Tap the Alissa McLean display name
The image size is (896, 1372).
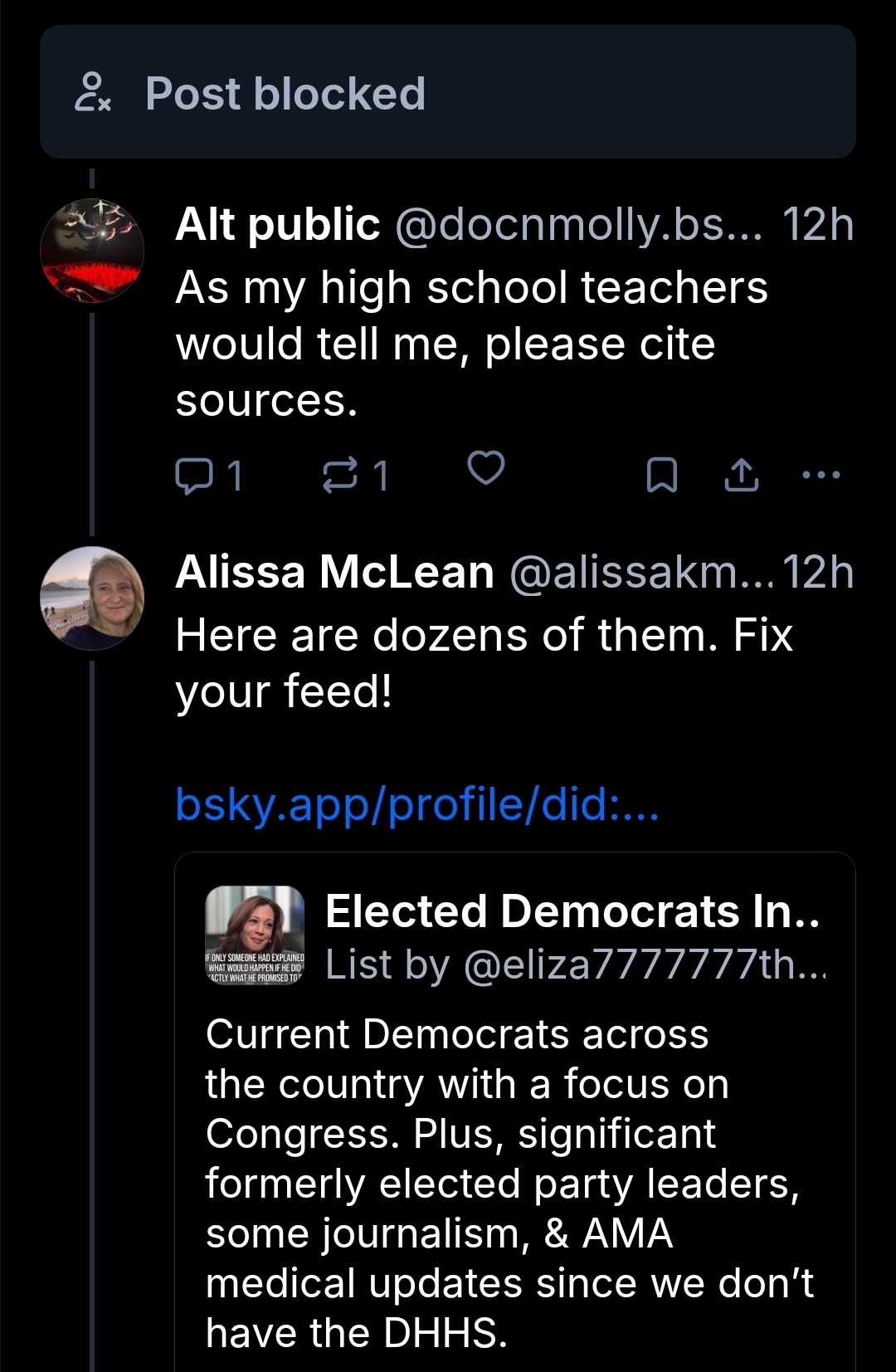(x=334, y=573)
